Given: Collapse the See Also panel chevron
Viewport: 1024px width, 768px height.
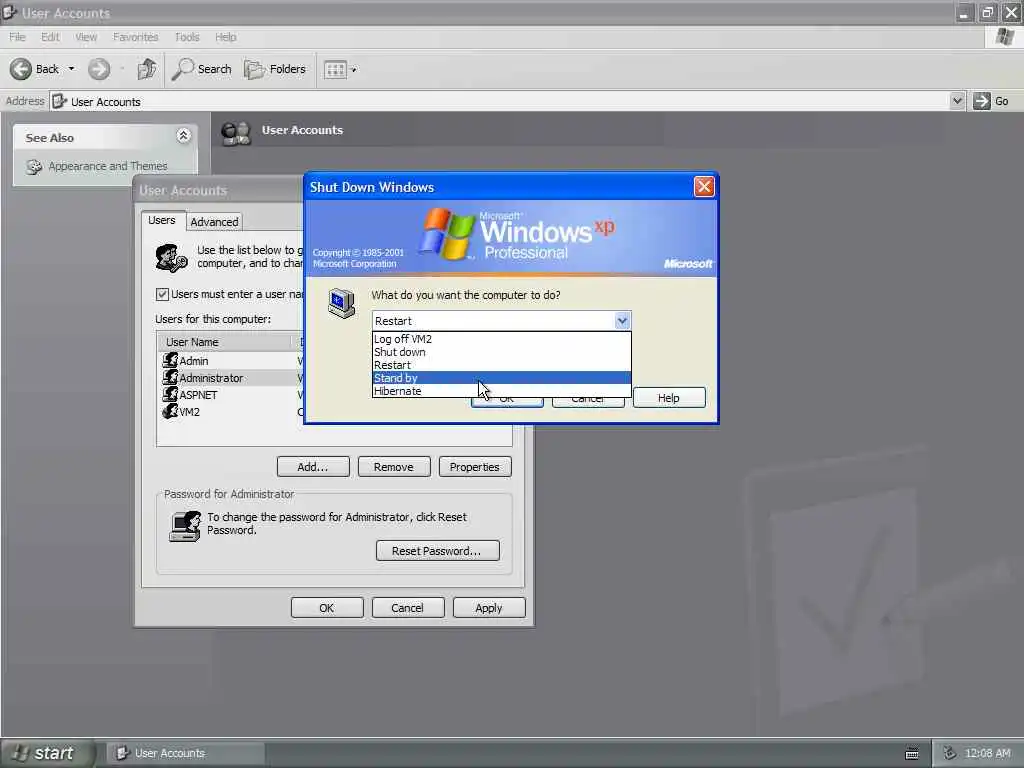Looking at the screenshot, I should point(184,136).
